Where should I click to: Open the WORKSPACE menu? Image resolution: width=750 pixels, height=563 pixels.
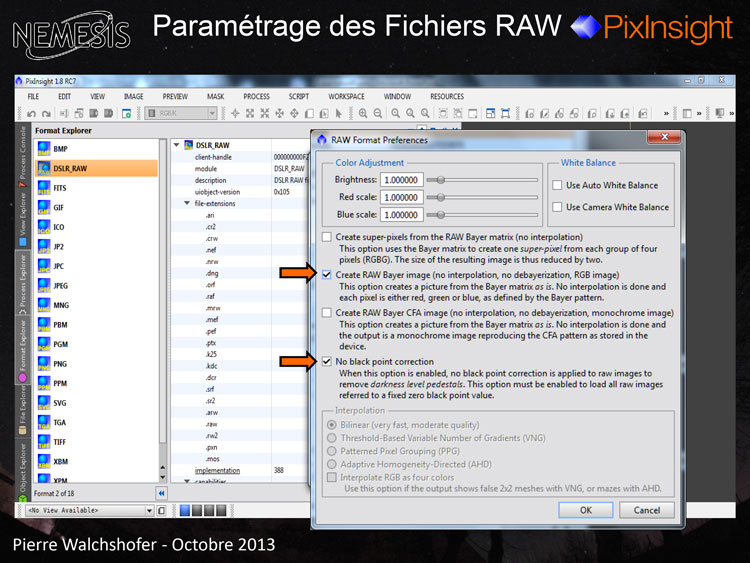coord(346,97)
